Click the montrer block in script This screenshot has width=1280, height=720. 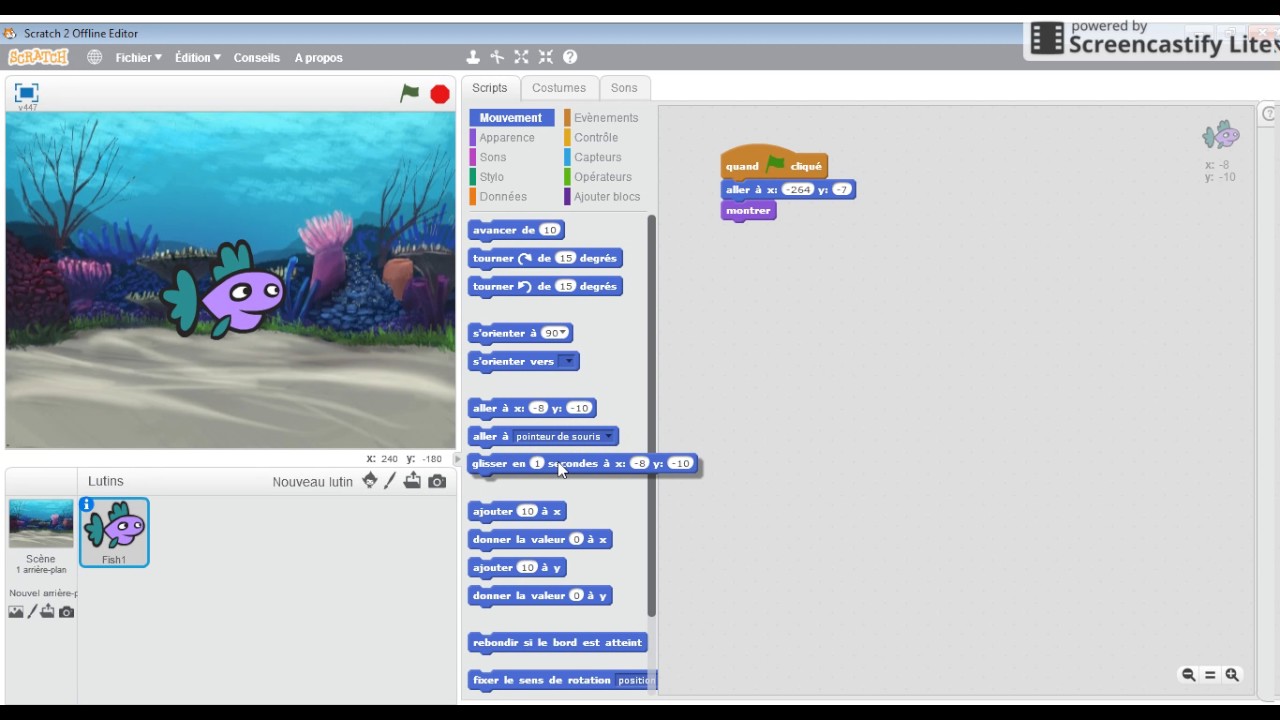tap(748, 211)
